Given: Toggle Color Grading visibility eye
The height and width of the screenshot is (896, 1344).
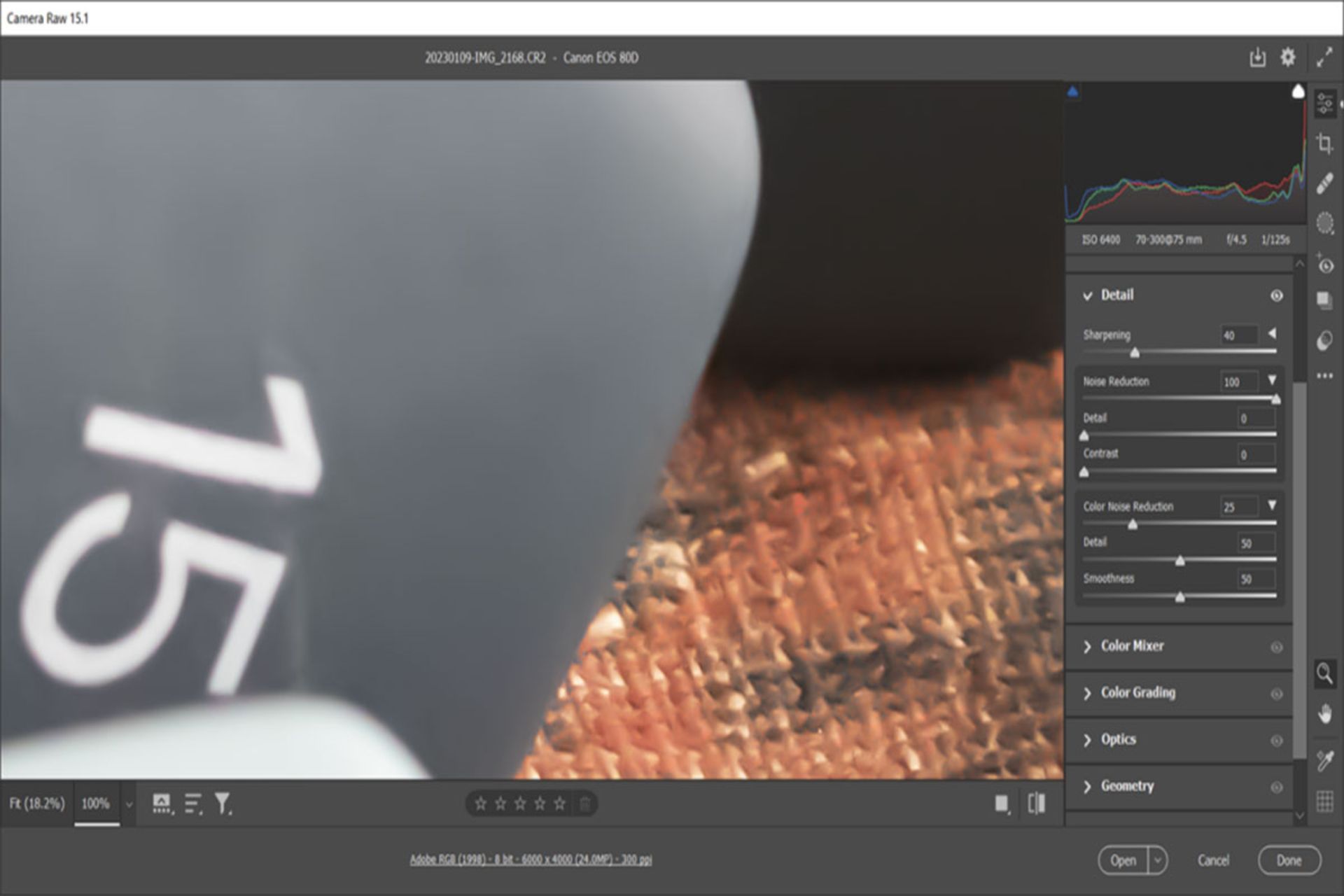Looking at the screenshot, I should [x=1276, y=694].
